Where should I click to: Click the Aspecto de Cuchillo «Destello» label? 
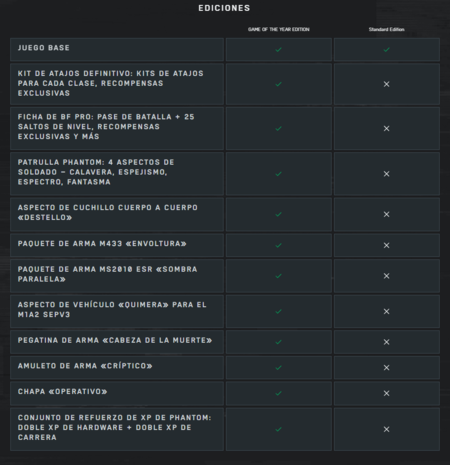click(108, 212)
